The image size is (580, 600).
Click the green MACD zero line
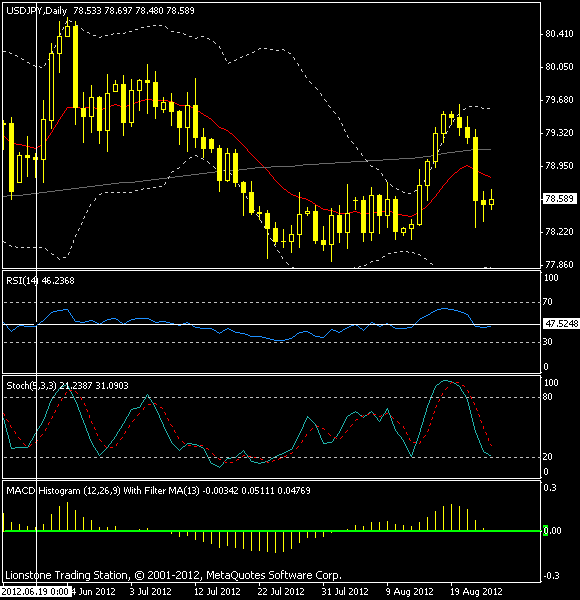pos(272,531)
